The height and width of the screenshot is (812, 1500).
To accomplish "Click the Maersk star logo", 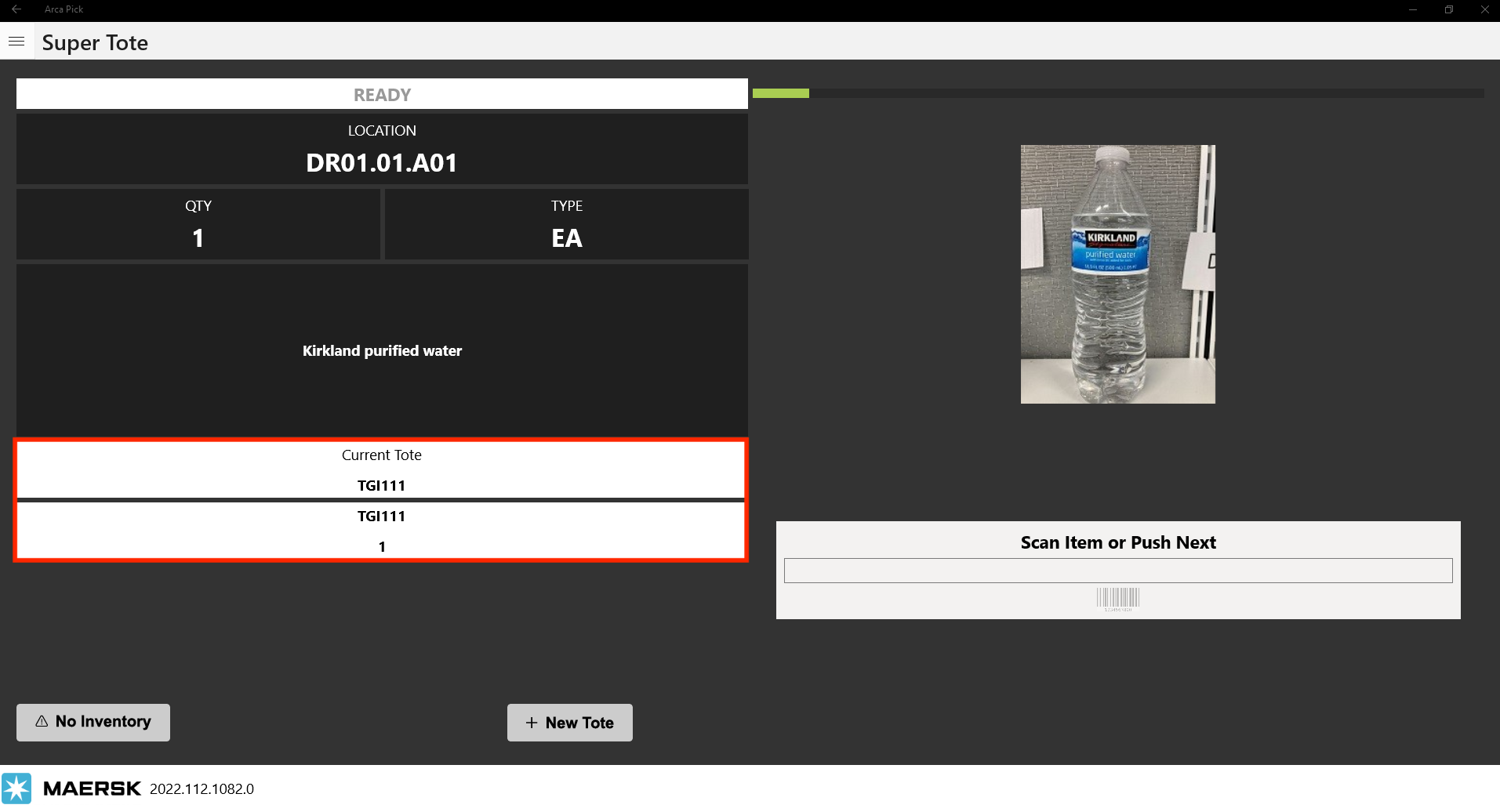I will point(16,788).
